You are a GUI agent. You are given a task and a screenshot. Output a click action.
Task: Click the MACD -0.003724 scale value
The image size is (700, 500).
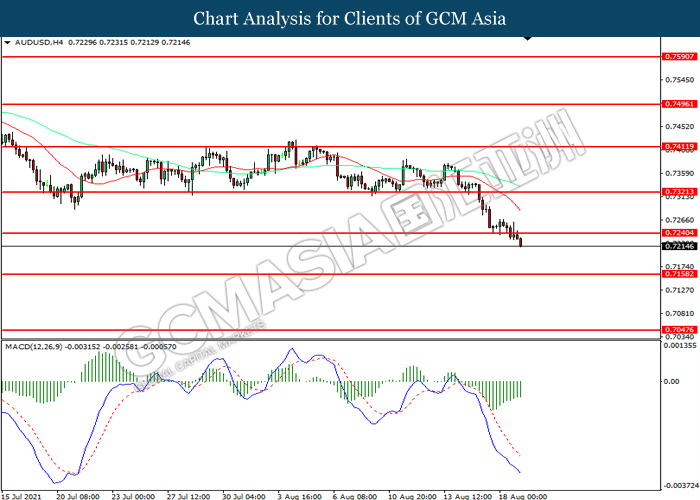(x=680, y=485)
